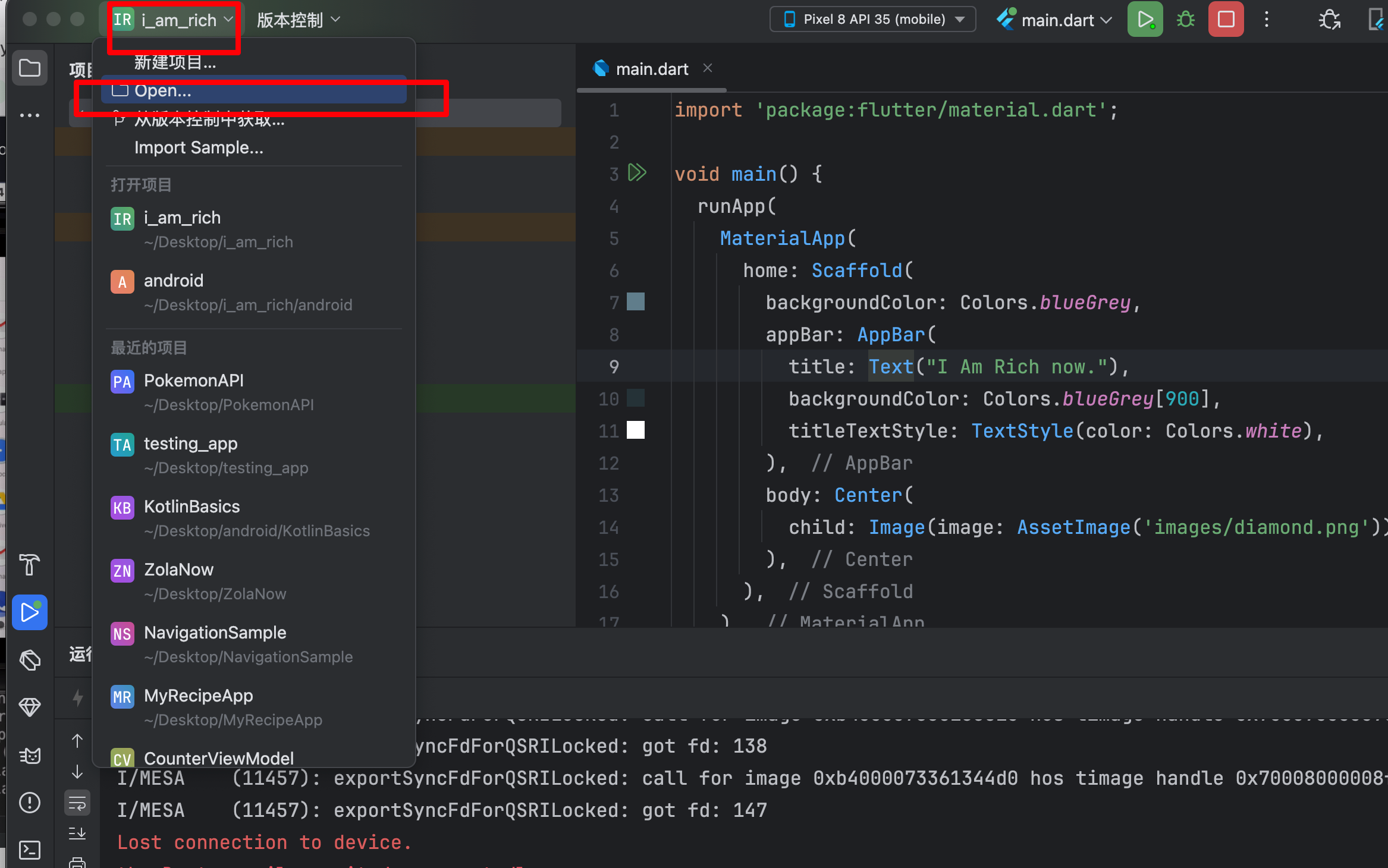This screenshot has width=1388, height=868.
Task: Click white color swatch at line 11
Action: (x=636, y=430)
